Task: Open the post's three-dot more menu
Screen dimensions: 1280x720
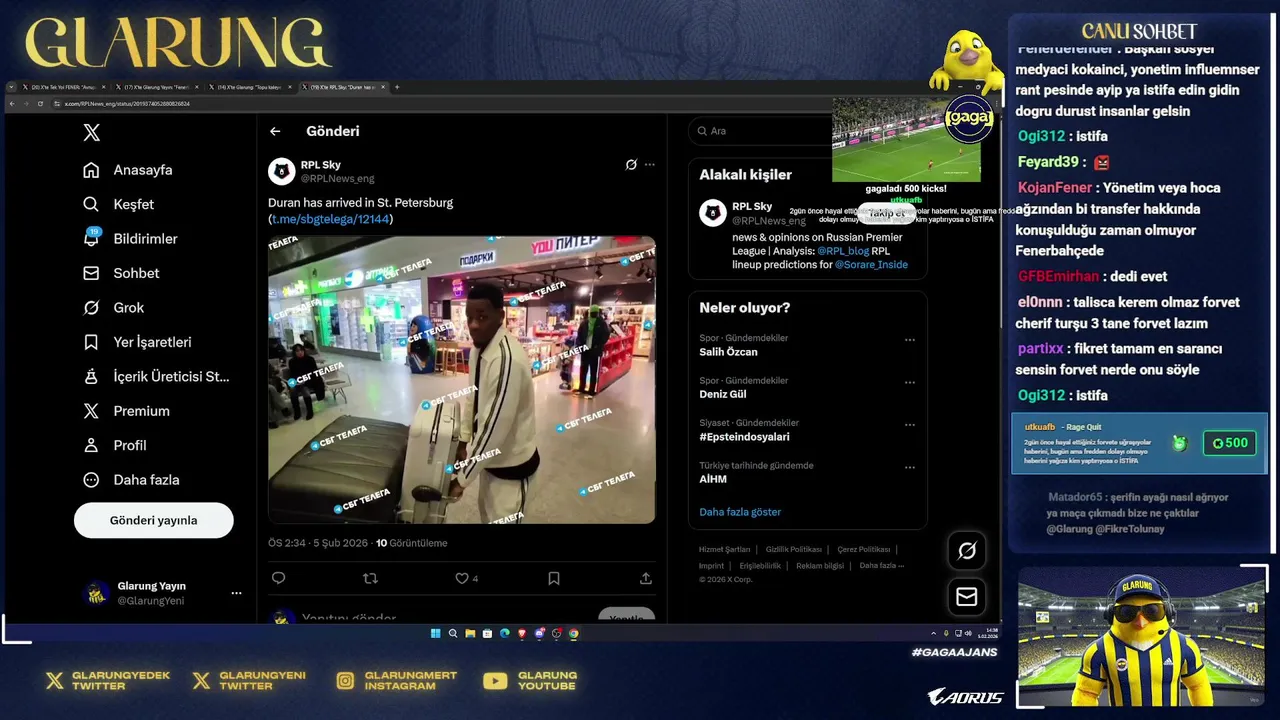Action: [x=650, y=165]
